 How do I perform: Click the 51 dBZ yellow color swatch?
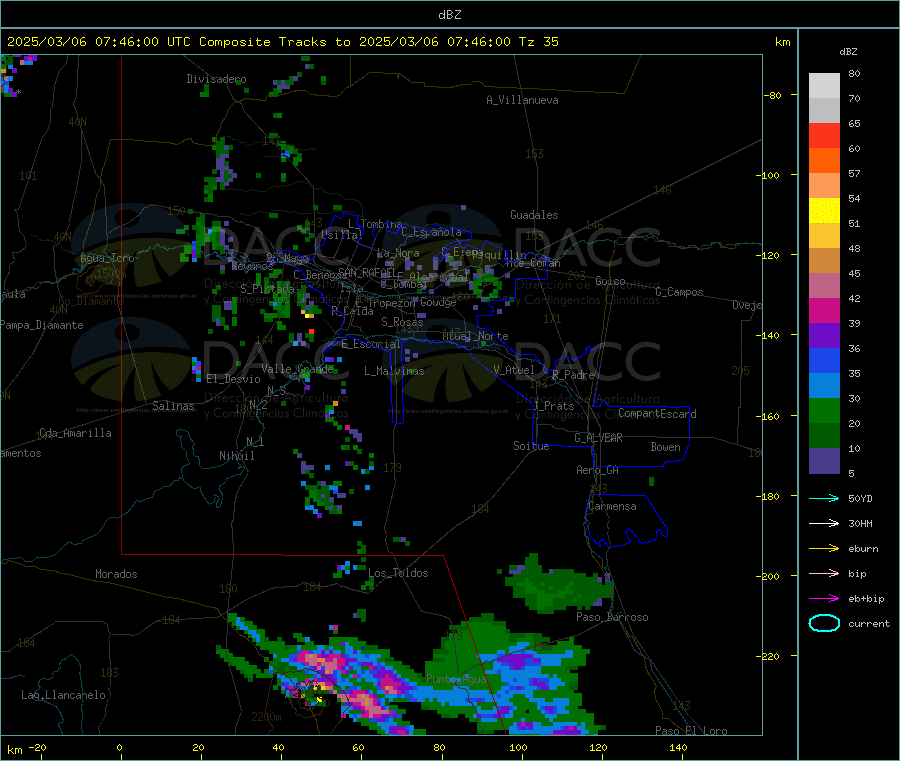(x=824, y=211)
